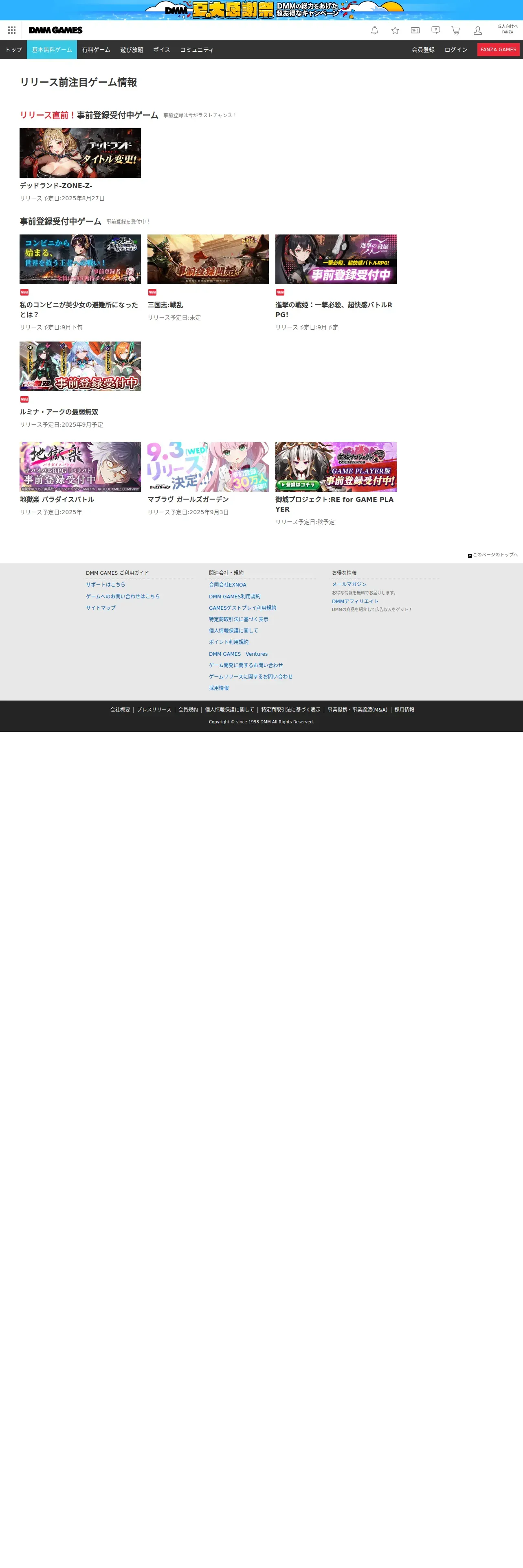Open マブラヴ ガールズガーデン banner image
Viewport: 523px width, 1568px height.
point(208,467)
